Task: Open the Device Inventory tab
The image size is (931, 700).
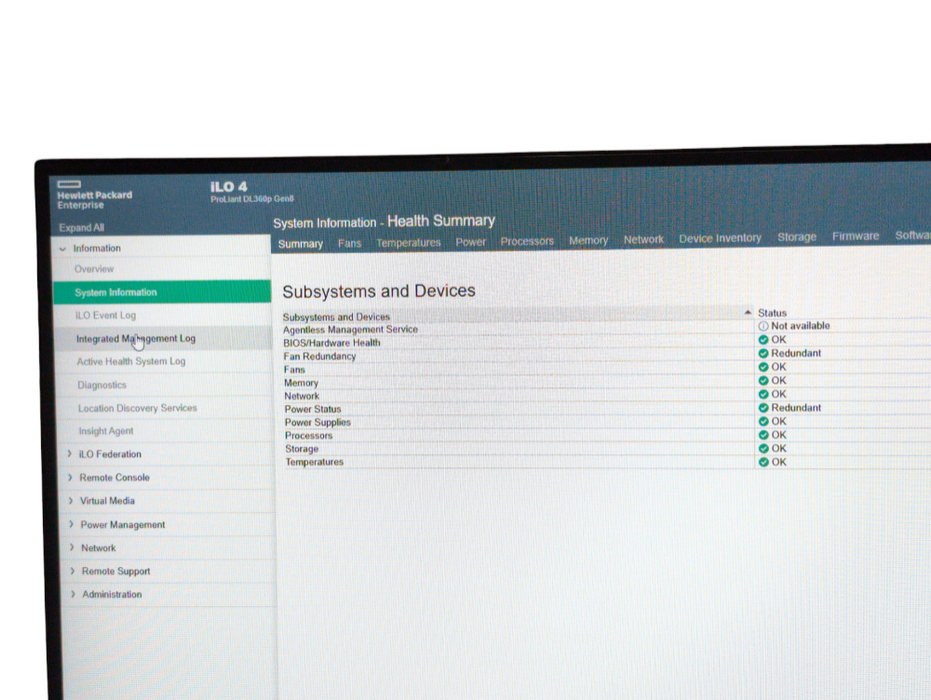Action: coord(720,238)
